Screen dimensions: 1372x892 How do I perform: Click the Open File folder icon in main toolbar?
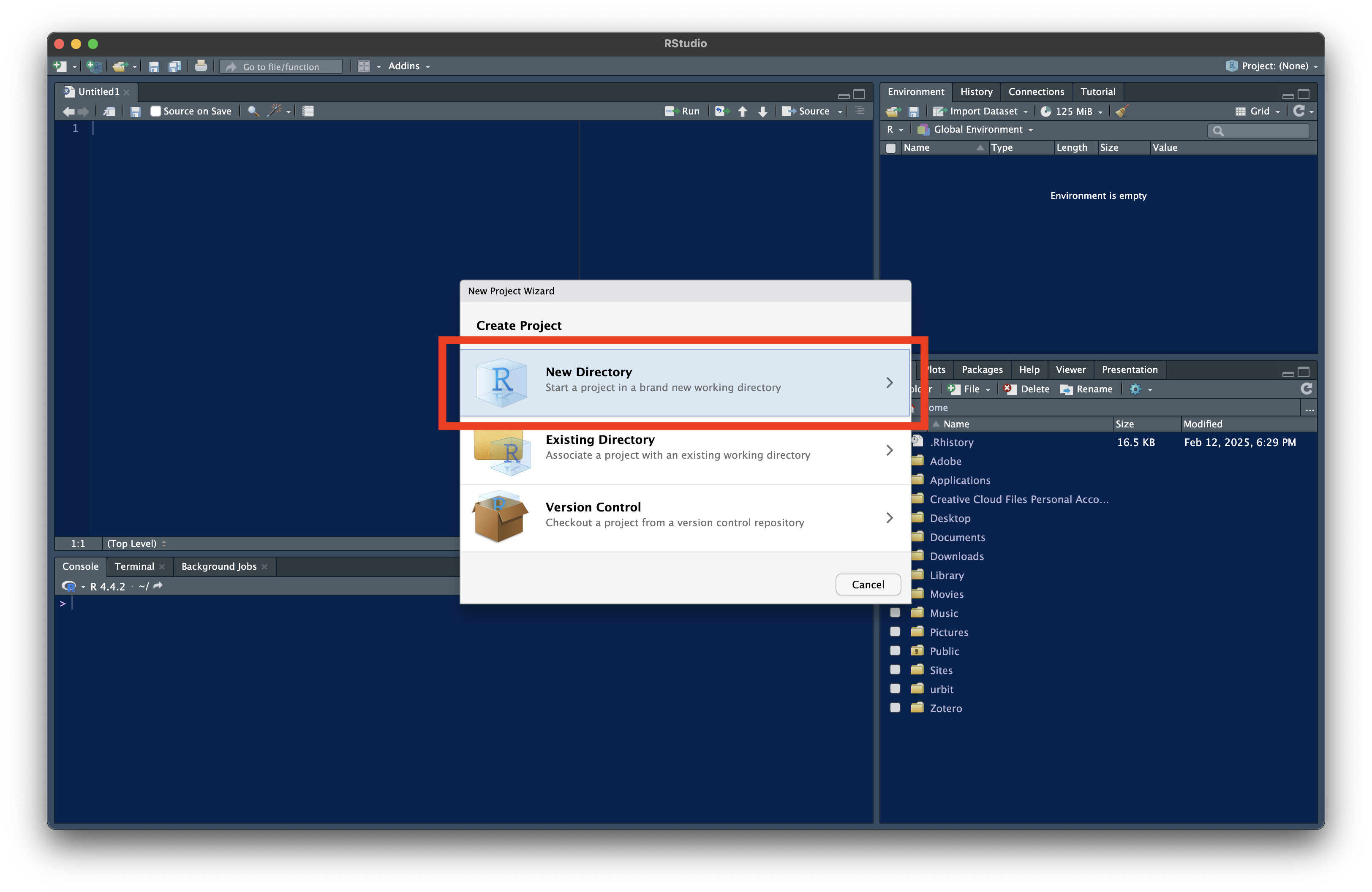point(120,66)
